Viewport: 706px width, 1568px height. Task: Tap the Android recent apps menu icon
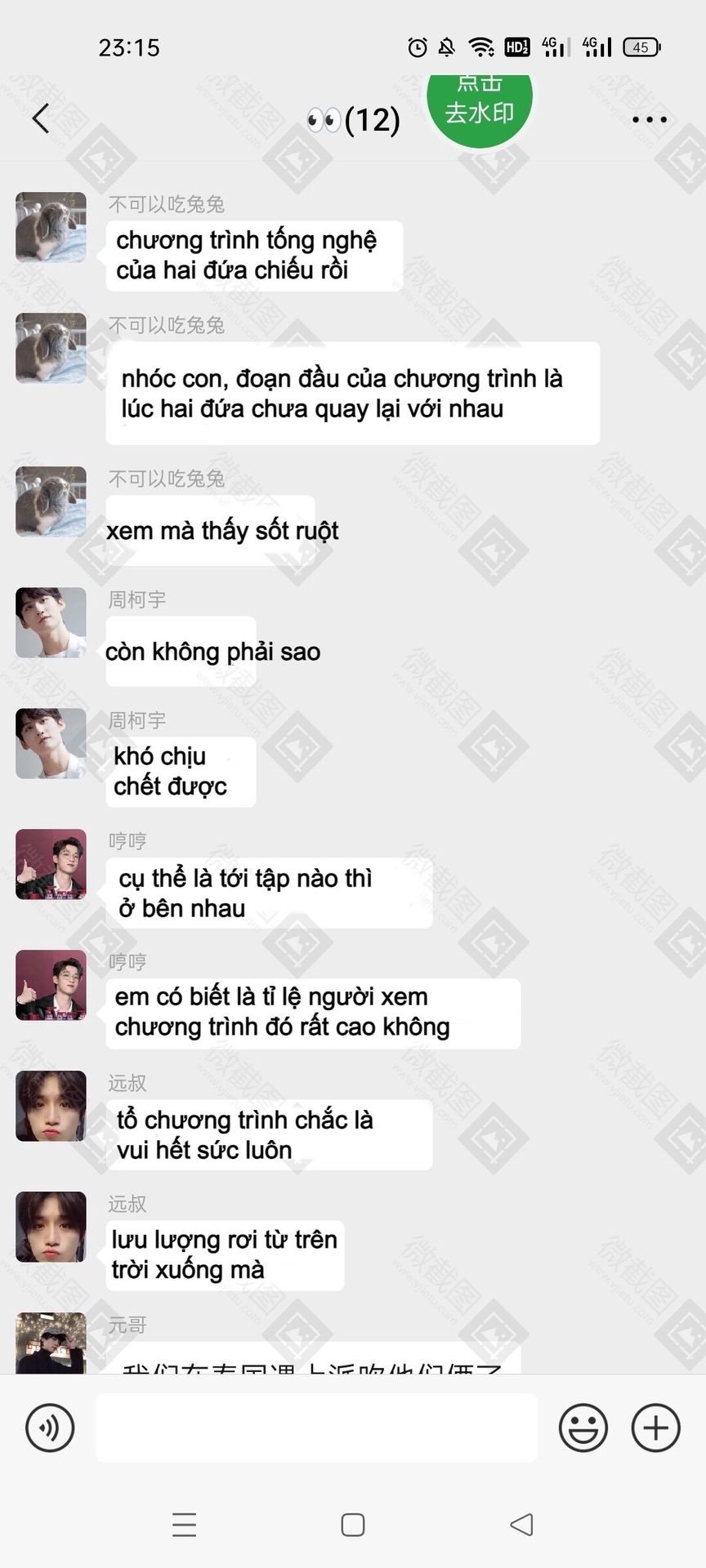coord(185,1525)
